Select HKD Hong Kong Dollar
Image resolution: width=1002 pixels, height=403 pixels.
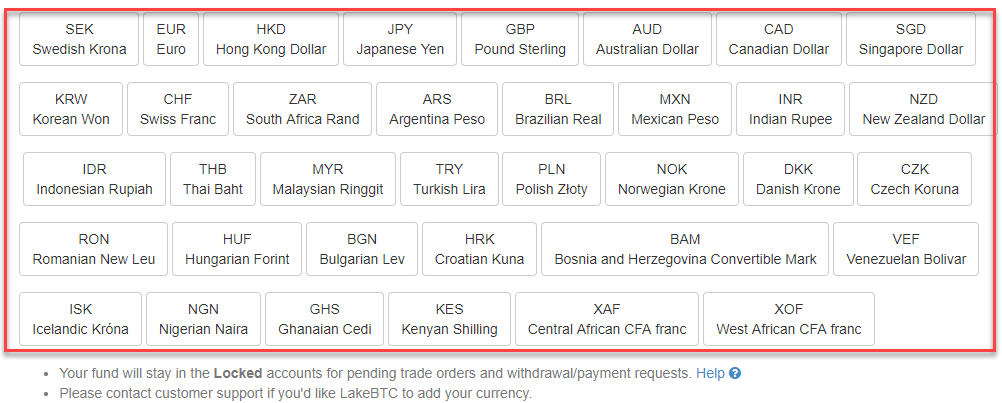271,39
